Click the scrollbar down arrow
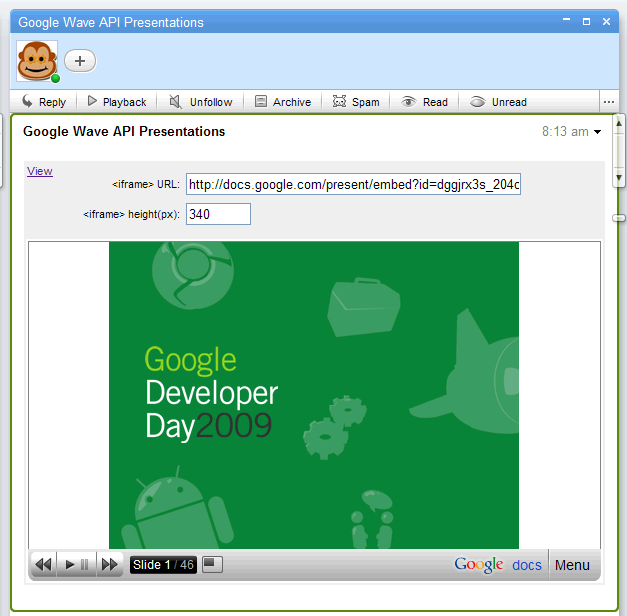The image size is (627, 616). (619, 177)
